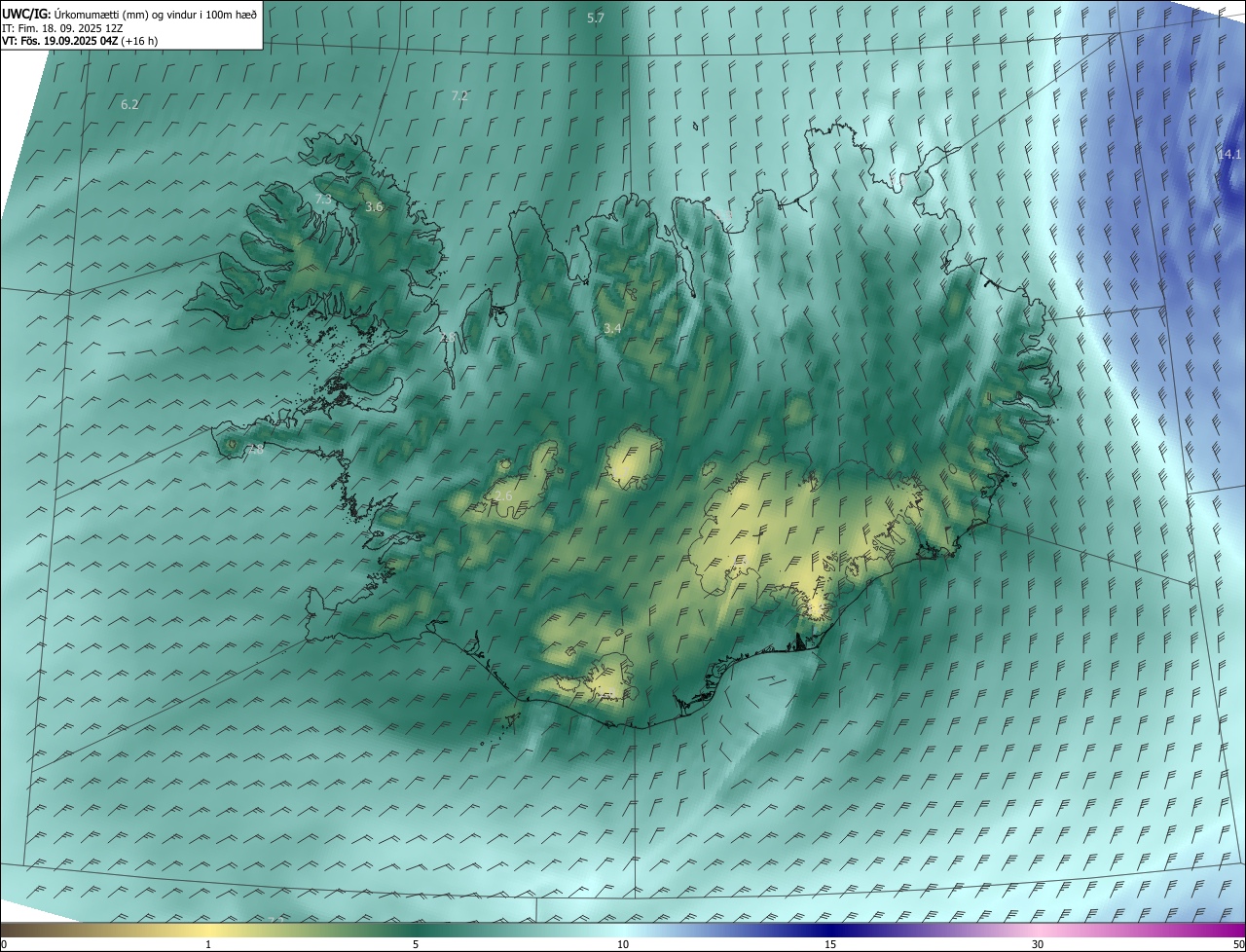Click the 3.6 value label in the Westfjords
This screenshot has height=952, width=1246.
[374, 206]
